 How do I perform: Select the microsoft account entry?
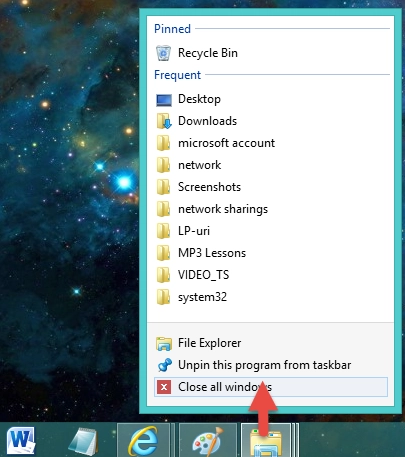click(x=271, y=143)
